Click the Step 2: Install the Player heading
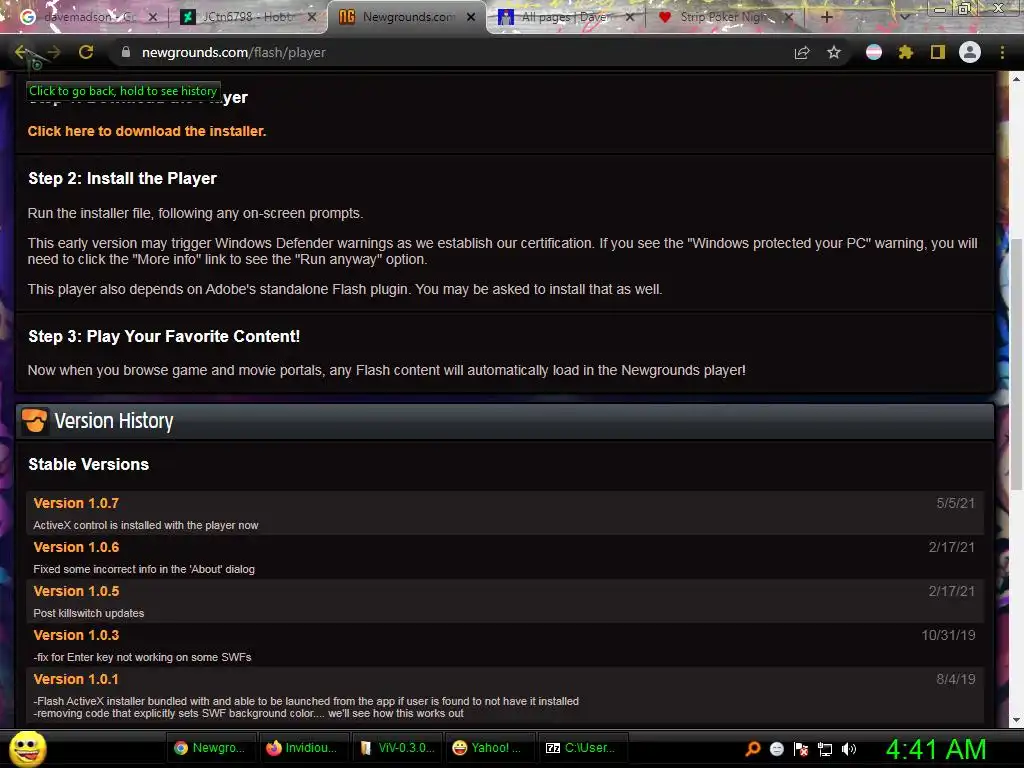The width and height of the screenshot is (1024, 768). pyautogui.click(x=122, y=178)
